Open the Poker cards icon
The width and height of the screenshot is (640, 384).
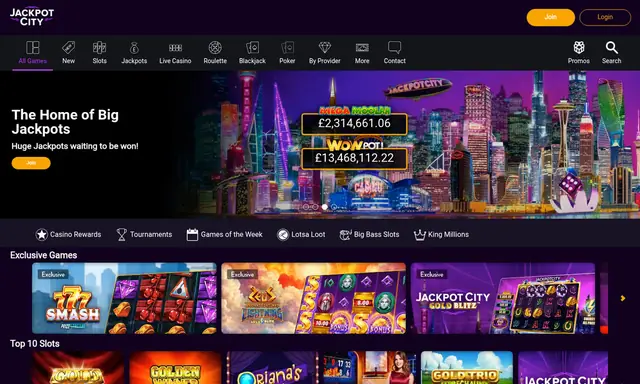(x=287, y=48)
